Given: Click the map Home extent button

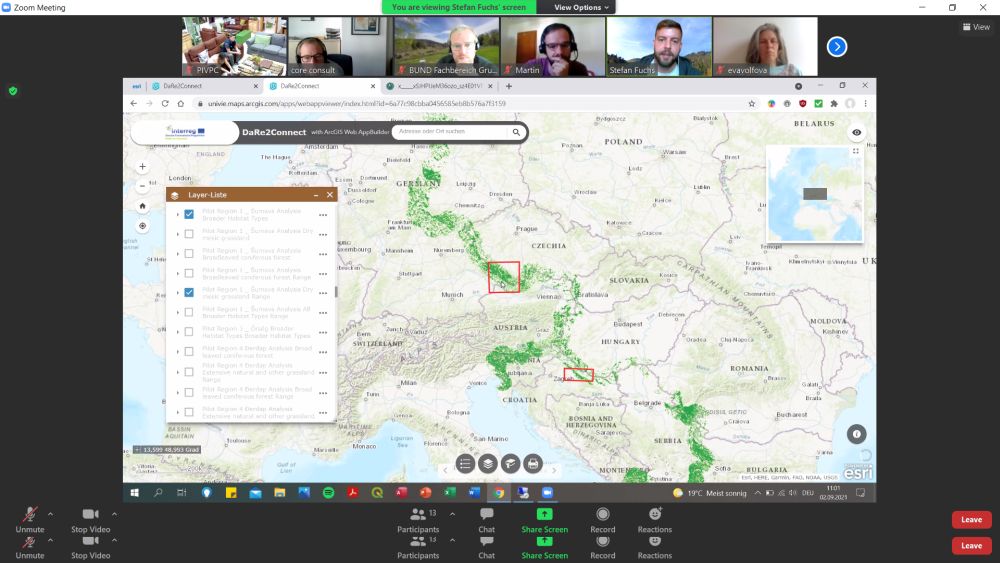Looking at the screenshot, I should (142, 206).
